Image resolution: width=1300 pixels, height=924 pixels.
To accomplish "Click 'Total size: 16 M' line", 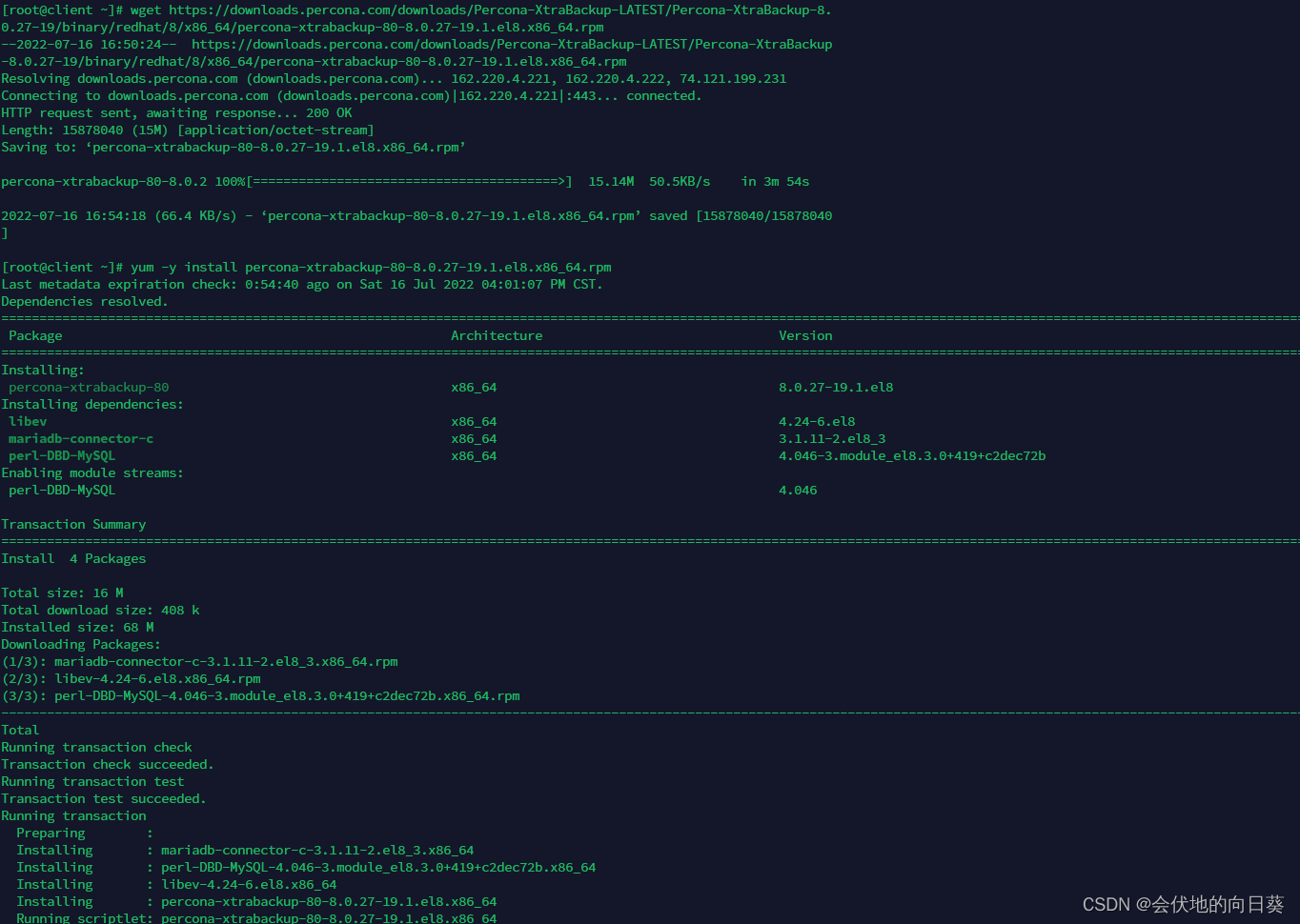I will pyautogui.click(x=62, y=593).
